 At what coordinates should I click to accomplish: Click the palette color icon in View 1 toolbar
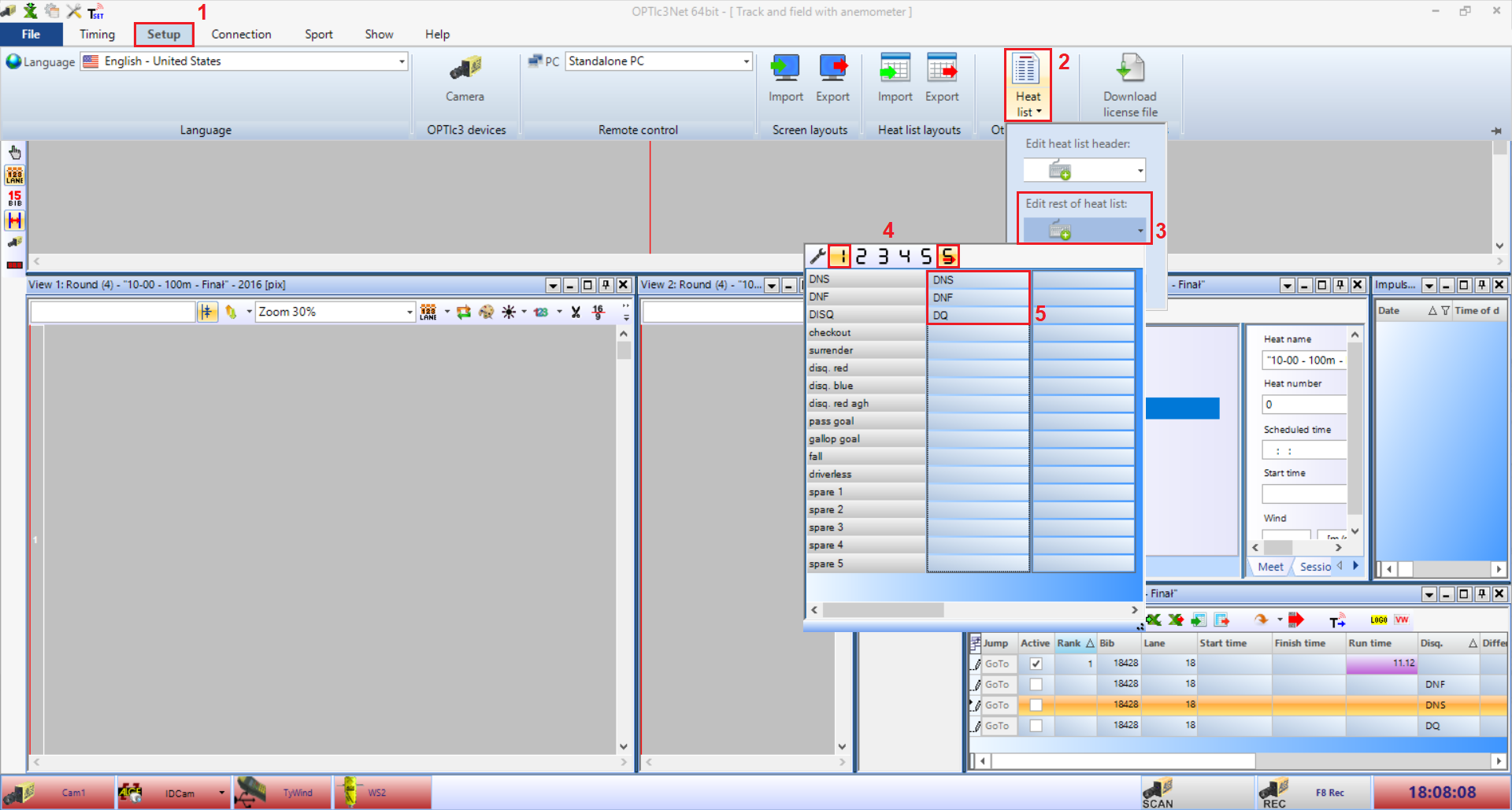486,313
